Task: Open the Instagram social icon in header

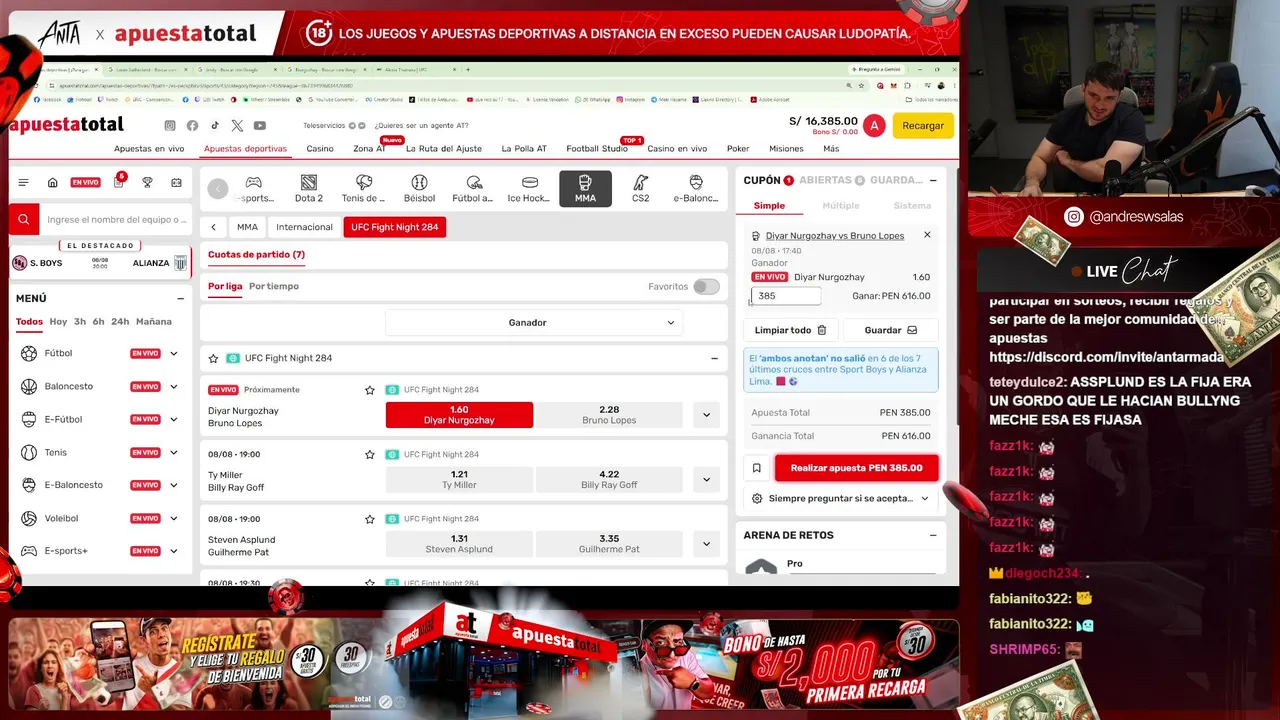Action: click(x=170, y=125)
